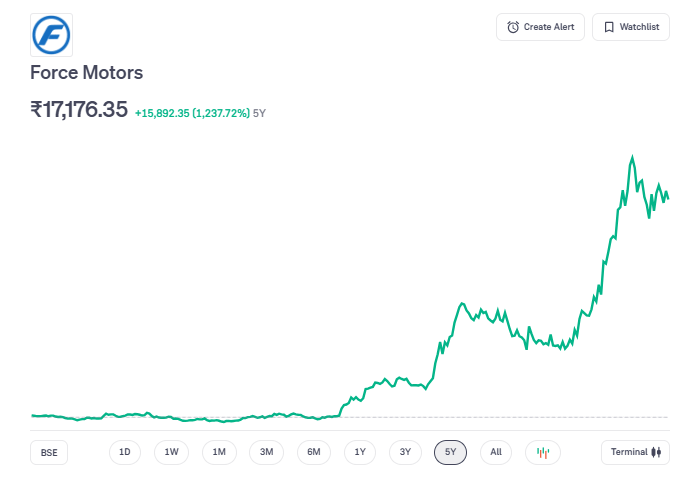Screen dimensions: 696x489
Task: Show All-time price history
Action: tap(496, 452)
